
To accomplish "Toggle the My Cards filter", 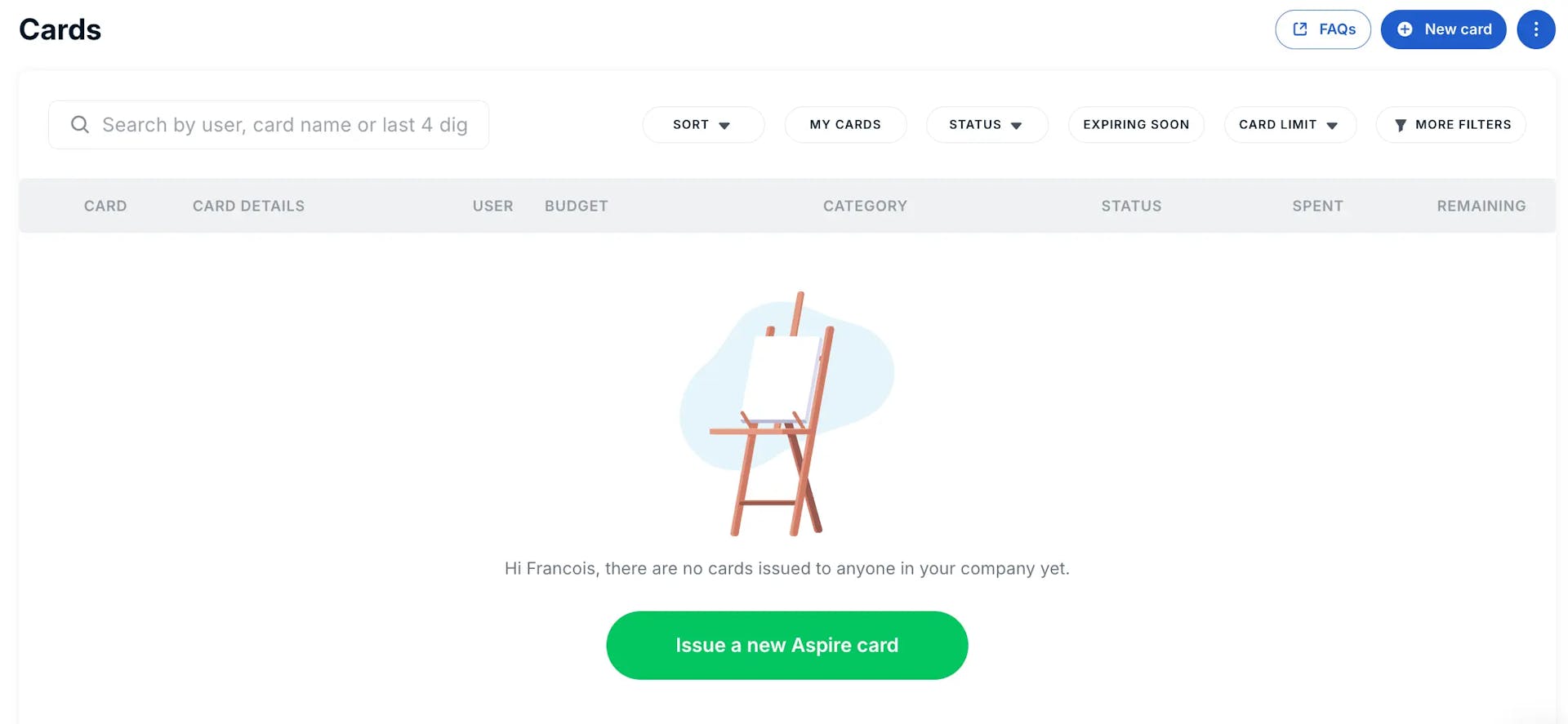I will point(845,124).
